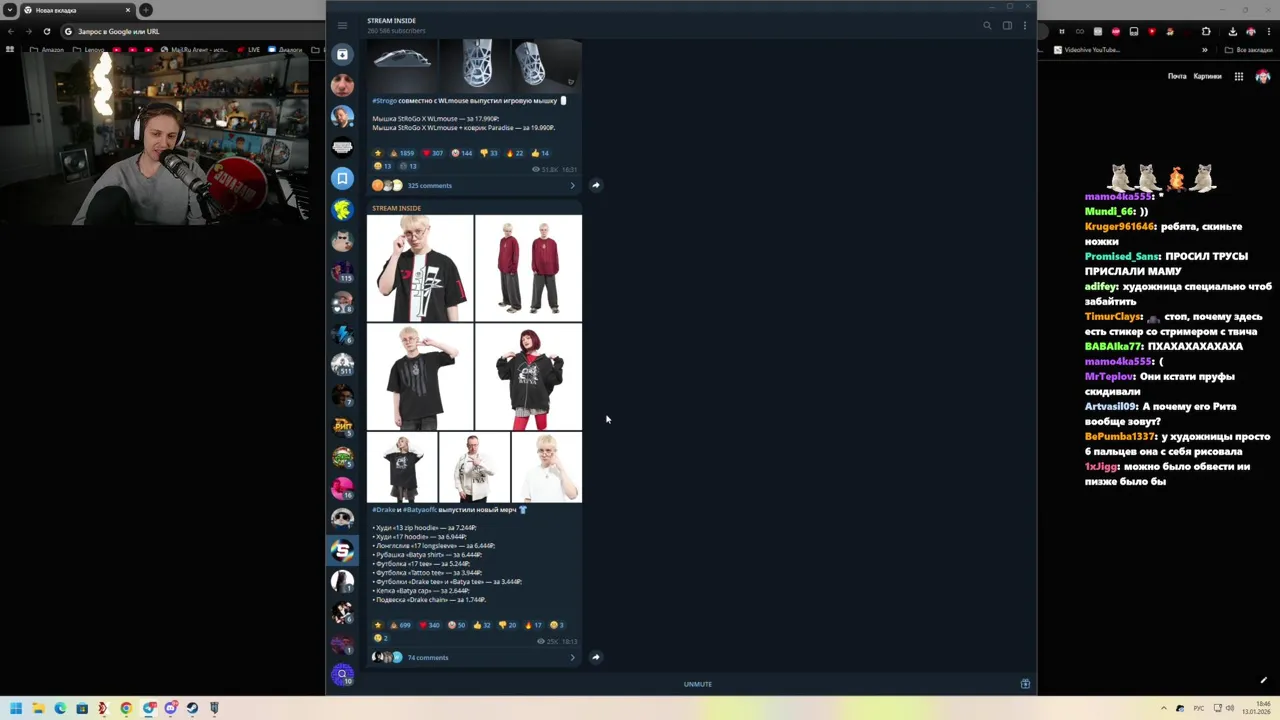Add fire reaction 17 on merch post
The image size is (1280, 720).
pyautogui.click(x=533, y=625)
